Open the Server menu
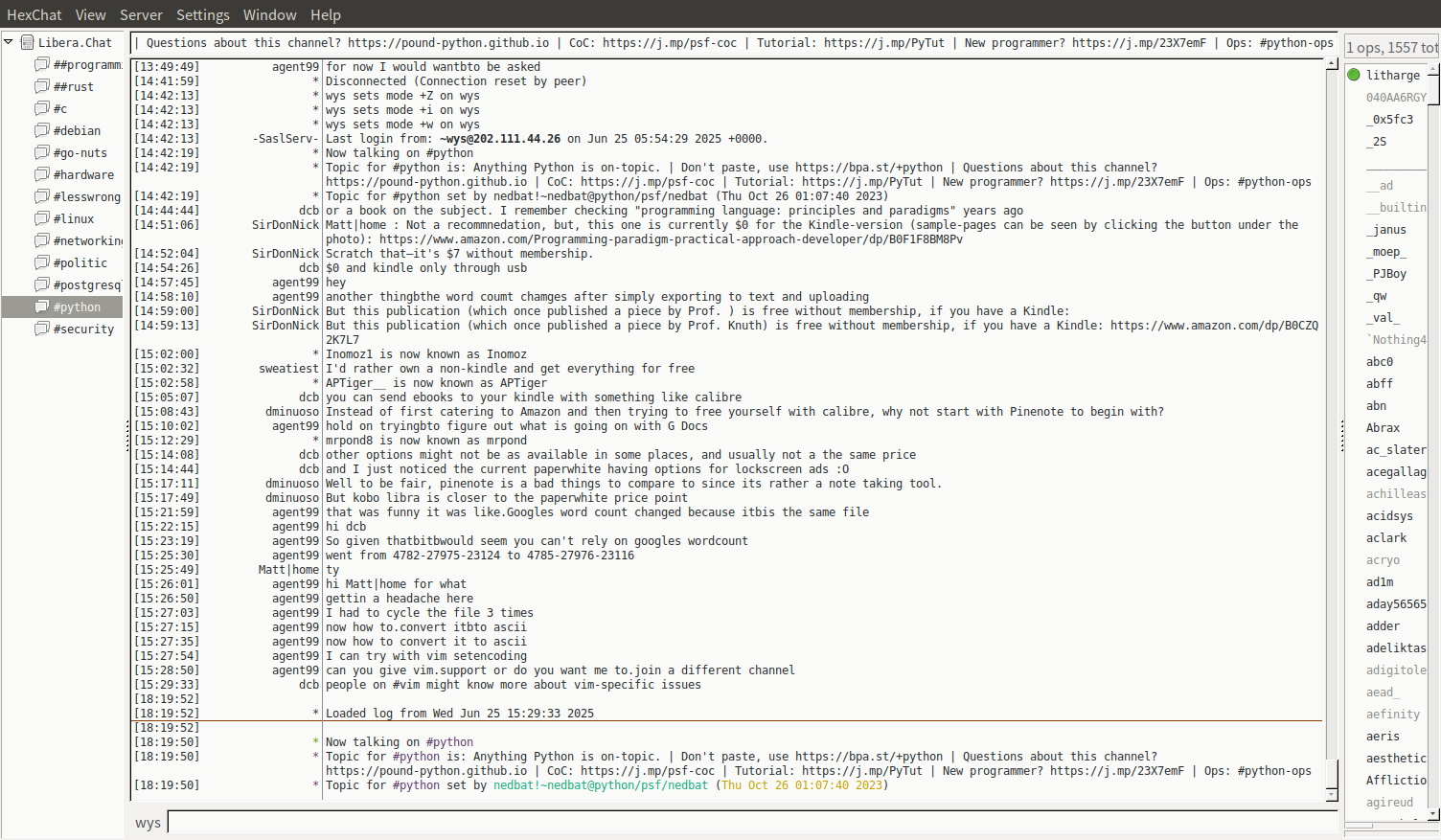Viewport: 1441px width, 840px height. point(141,14)
